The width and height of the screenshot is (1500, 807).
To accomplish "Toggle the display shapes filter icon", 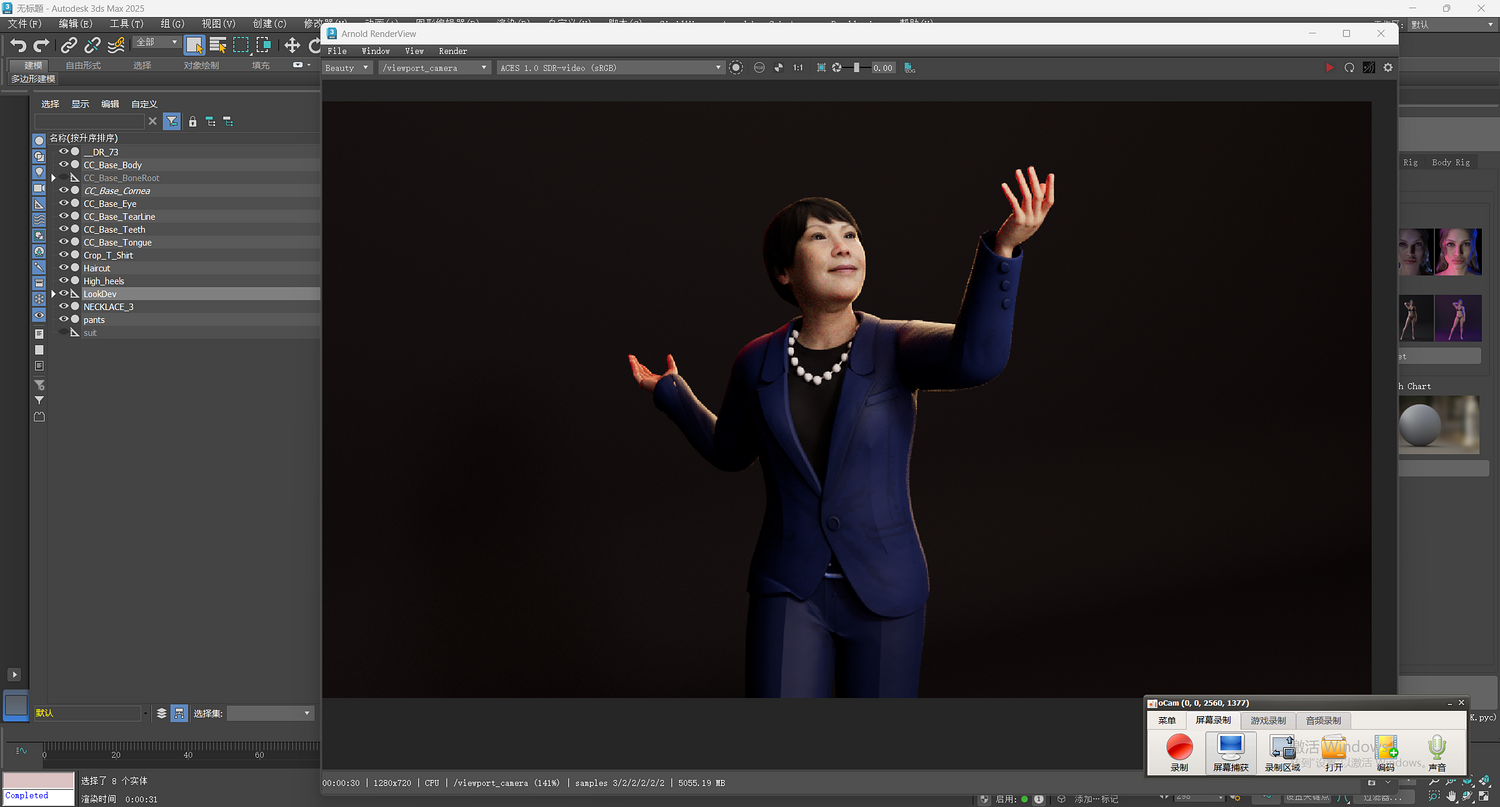I will [39, 156].
